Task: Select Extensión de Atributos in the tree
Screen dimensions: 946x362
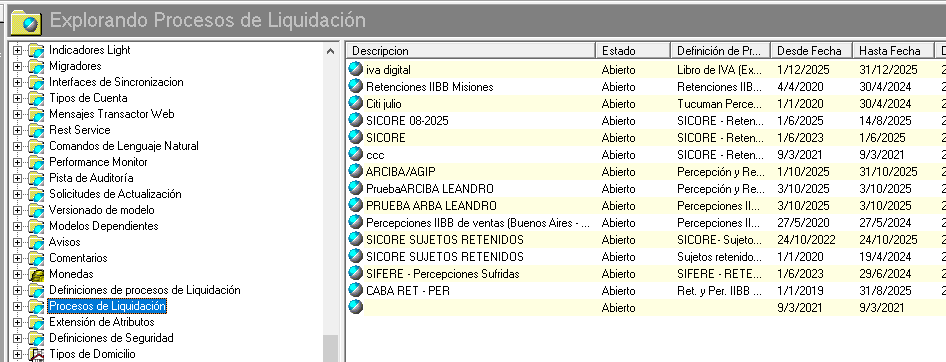Action: [x=101, y=322]
